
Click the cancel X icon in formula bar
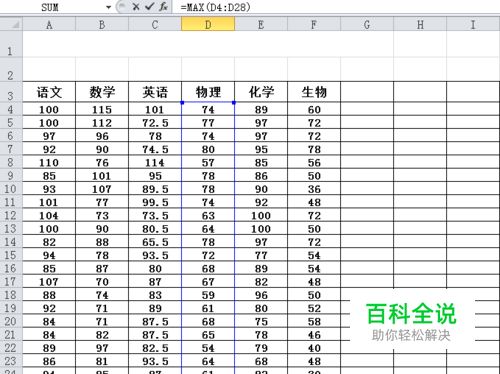[x=136, y=7]
